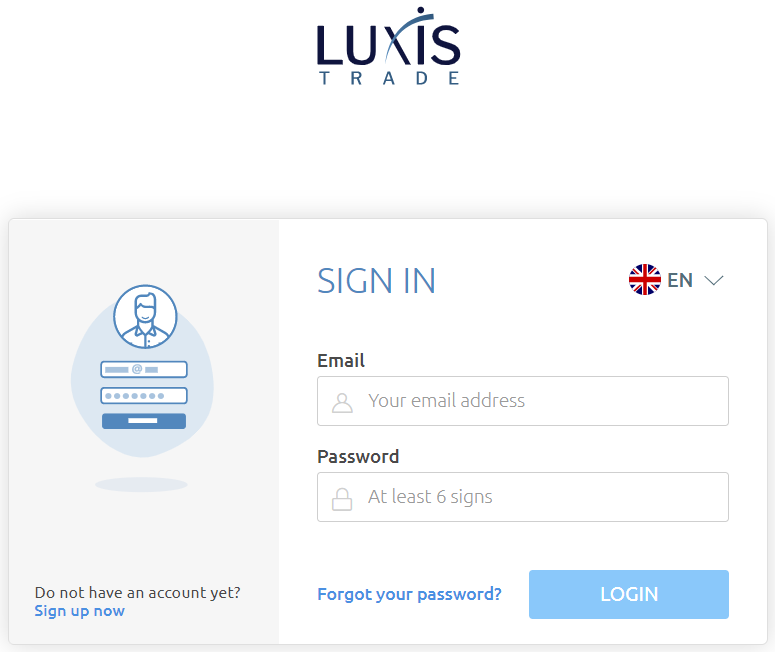Click the Email field label

pos(341,360)
